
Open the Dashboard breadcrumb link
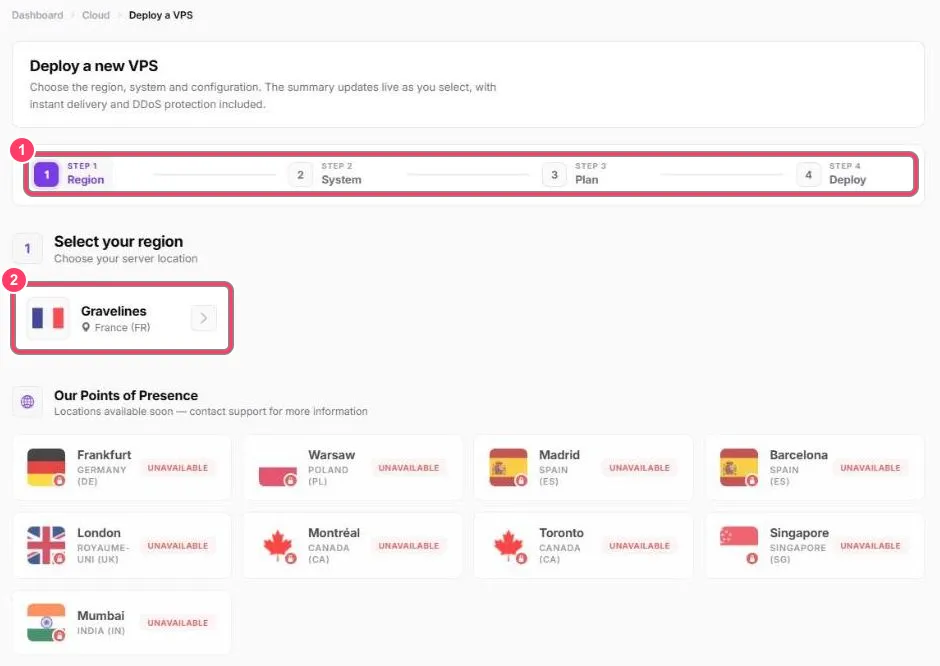37,15
